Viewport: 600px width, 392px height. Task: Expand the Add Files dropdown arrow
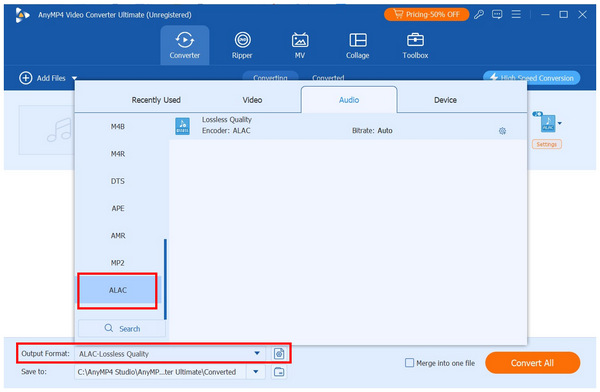click(x=74, y=78)
